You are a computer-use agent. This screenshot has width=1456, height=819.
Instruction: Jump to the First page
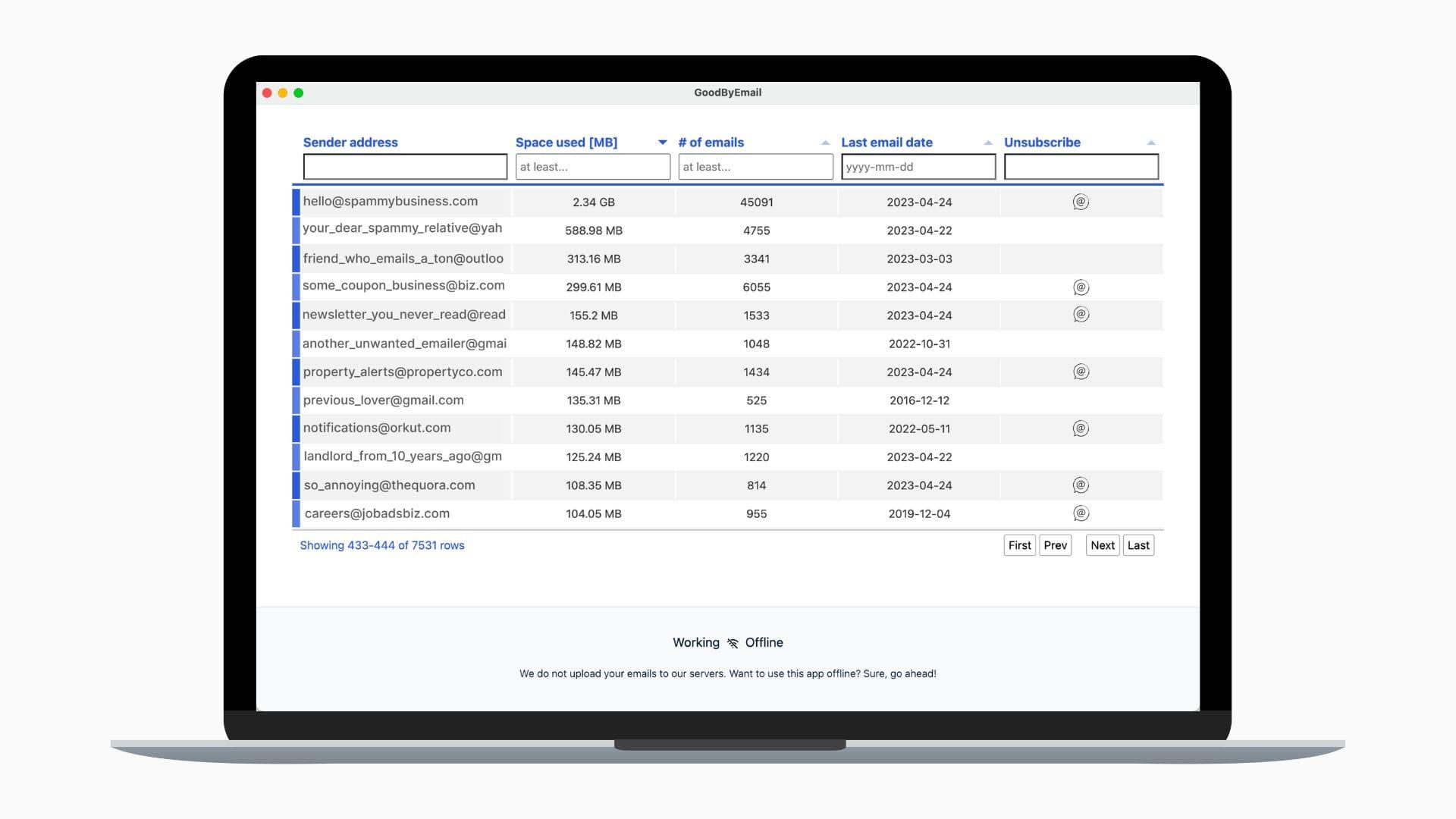1019,545
